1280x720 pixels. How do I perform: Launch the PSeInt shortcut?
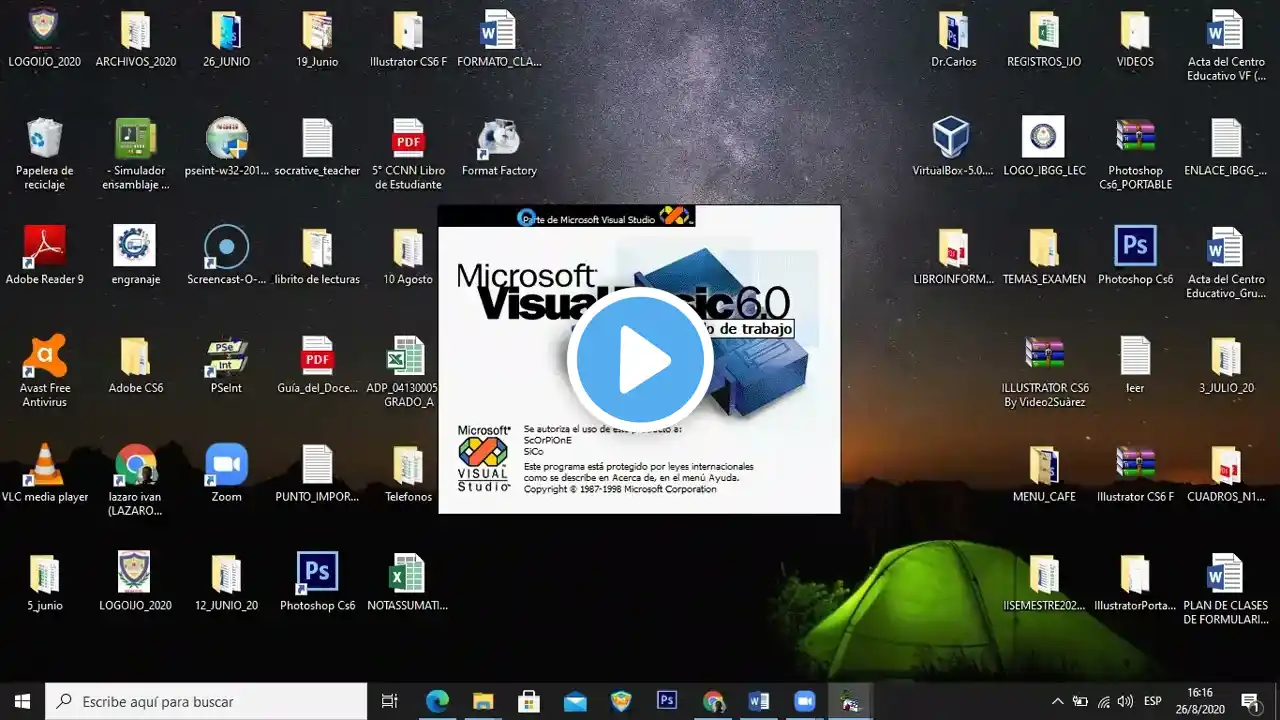pyautogui.click(x=226, y=355)
